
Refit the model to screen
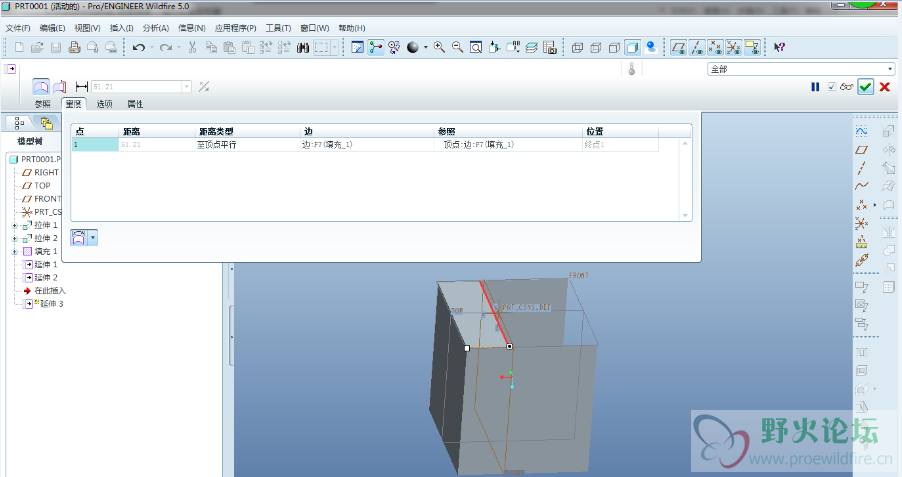476,48
